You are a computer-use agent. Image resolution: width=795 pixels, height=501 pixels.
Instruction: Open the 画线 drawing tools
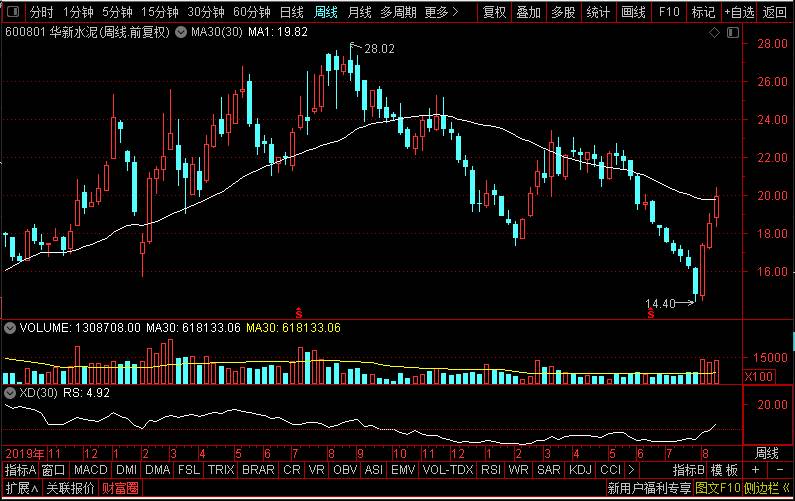(633, 12)
